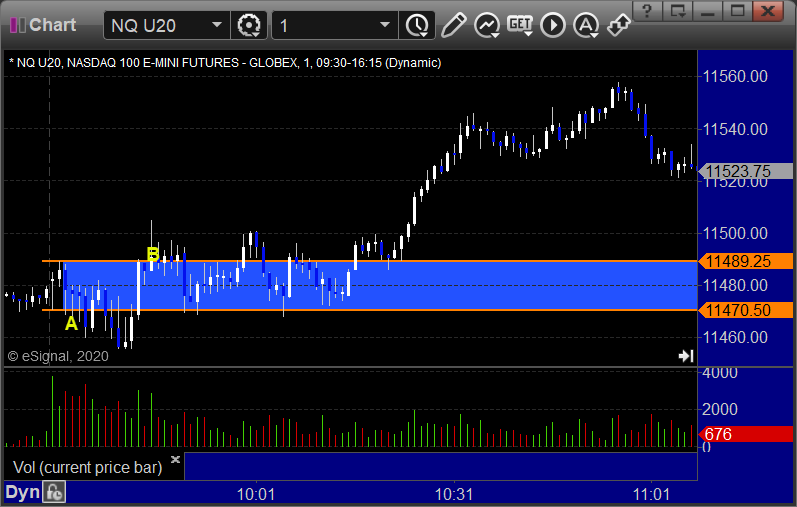Click the 11540.00 price axis label
Viewport: 797px width, 507px height.
tap(735, 129)
